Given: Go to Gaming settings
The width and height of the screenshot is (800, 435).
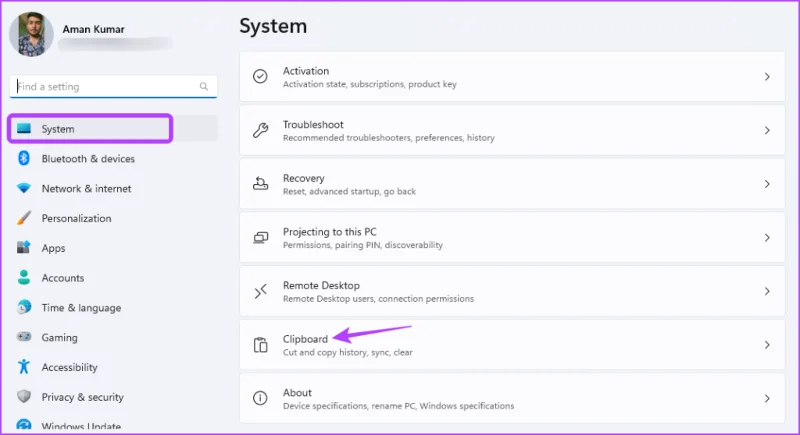Looking at the screenshot, I should (x=113, y=337).
